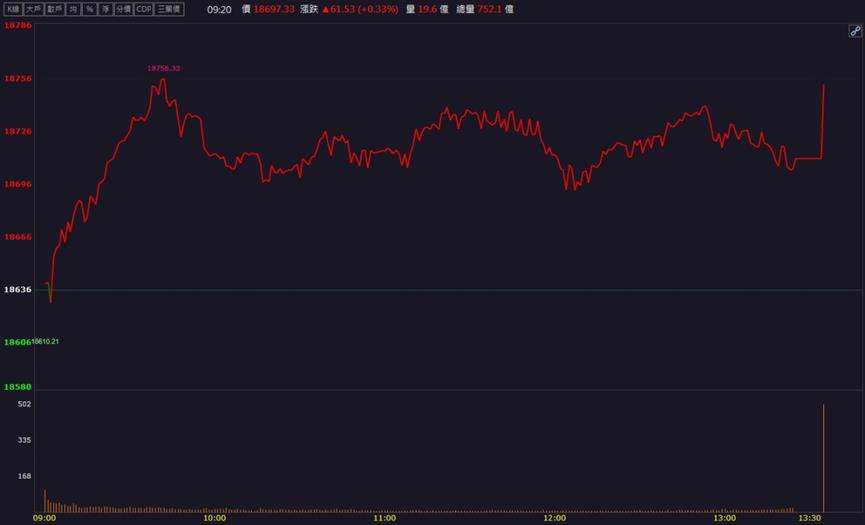
Task: Select the 分價 price distribution button
Action: (124, 9)
